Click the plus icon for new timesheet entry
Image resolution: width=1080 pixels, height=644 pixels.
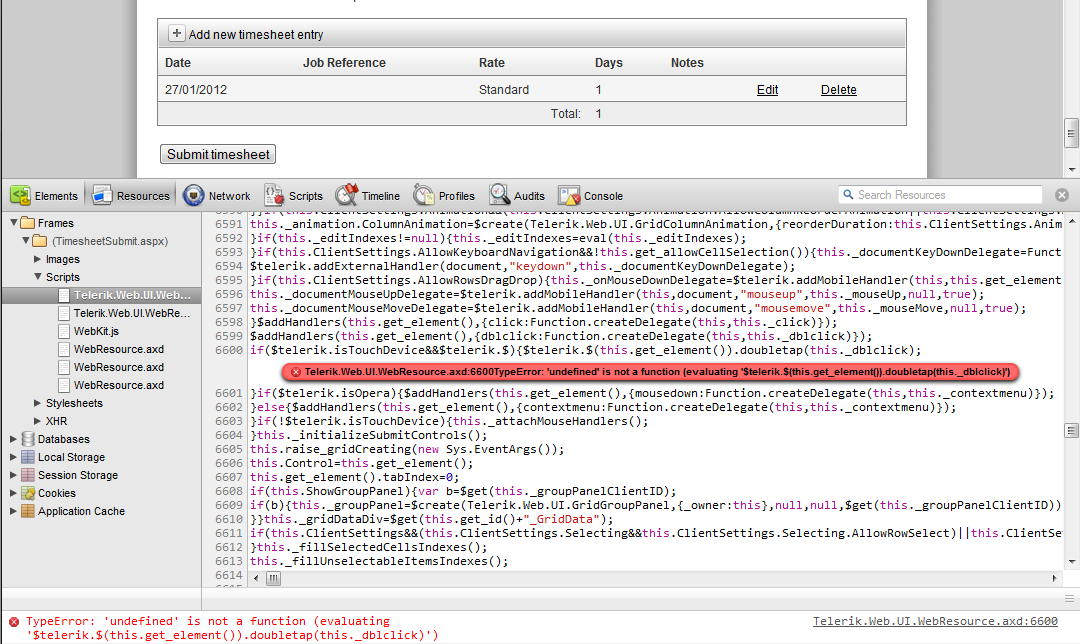pyautogui.click(x=176, y=34)
